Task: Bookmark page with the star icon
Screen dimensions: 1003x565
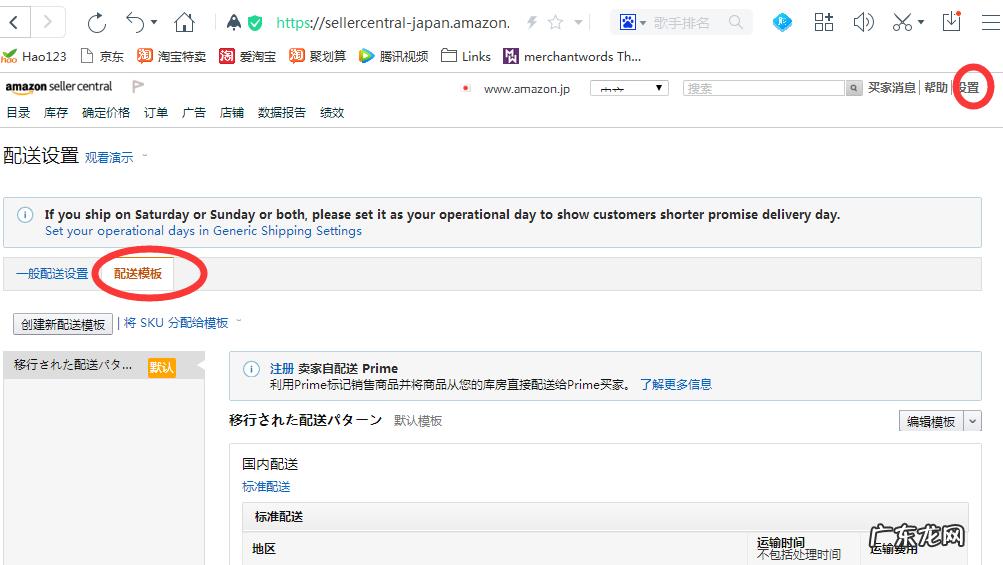Action: pyautogui.click(x=555, y=23)
